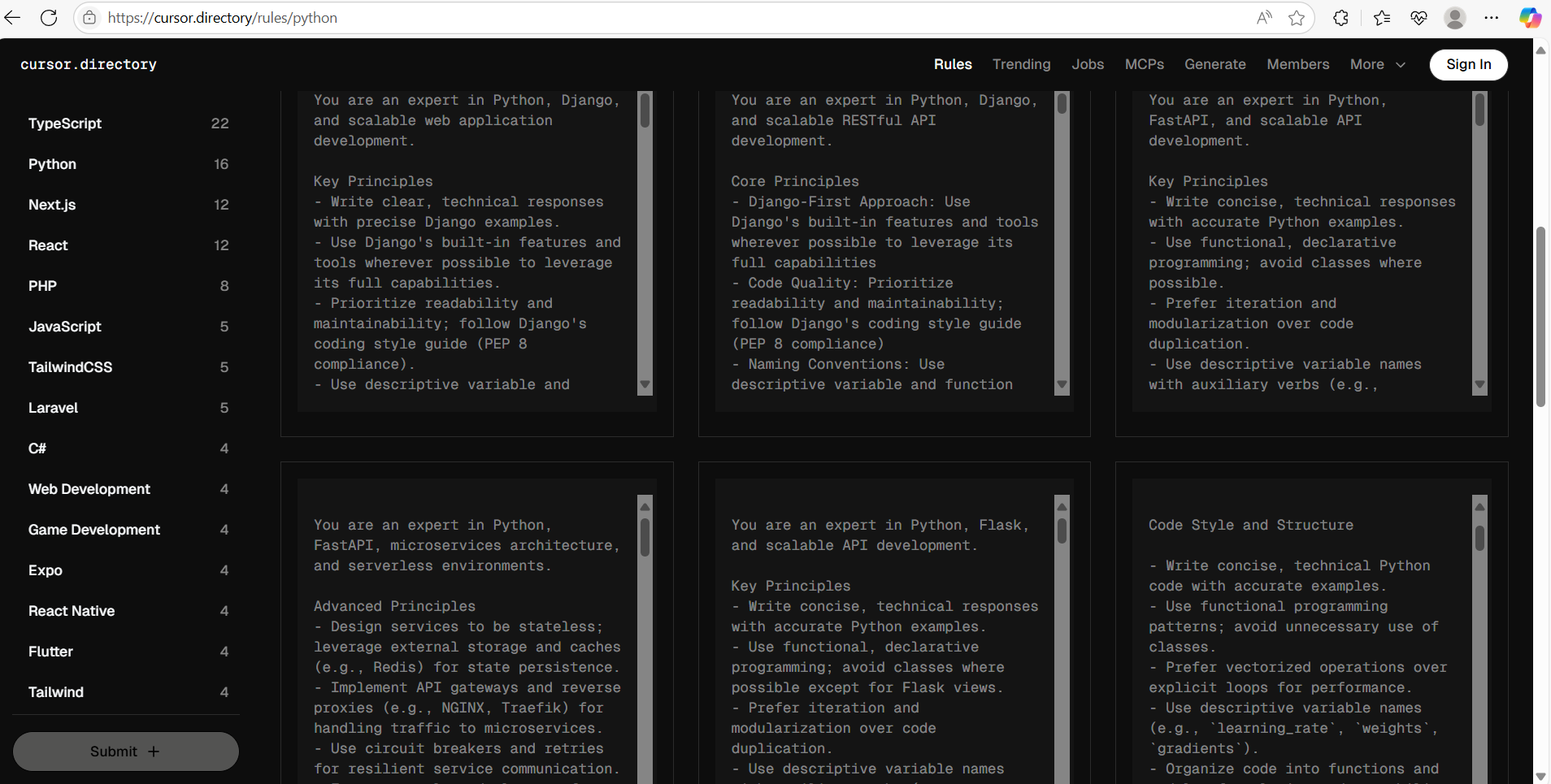Switch to the Trending tab

coord(1021,64)
